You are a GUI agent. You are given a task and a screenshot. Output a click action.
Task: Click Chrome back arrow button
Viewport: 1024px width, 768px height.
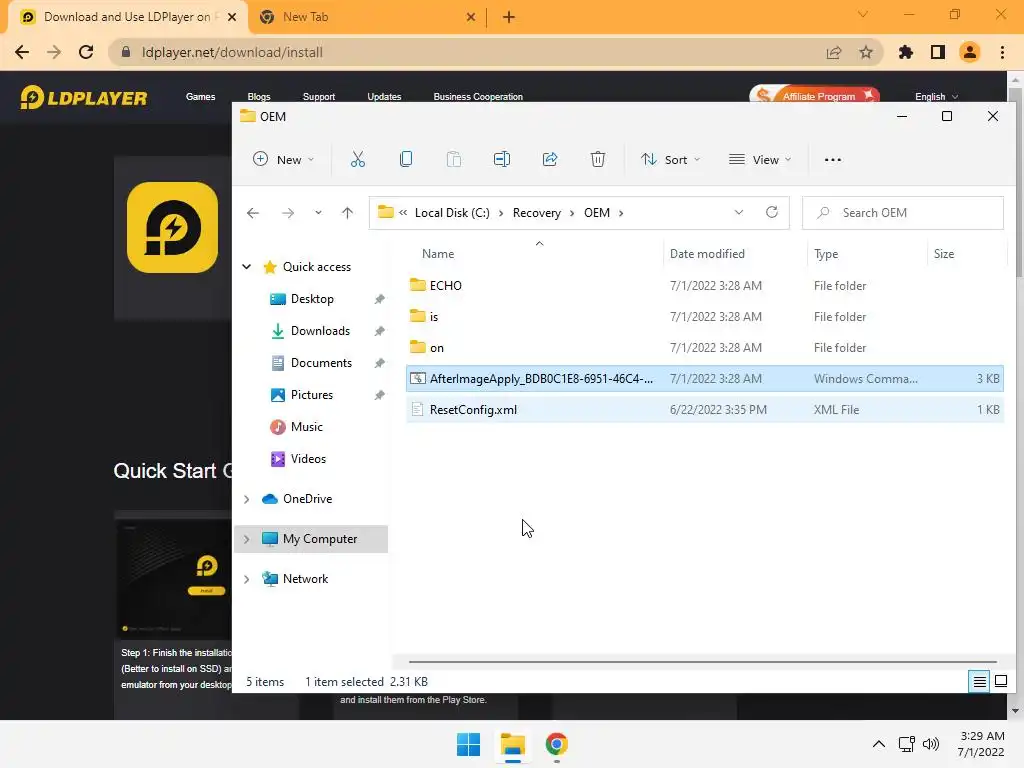point(22,52)
